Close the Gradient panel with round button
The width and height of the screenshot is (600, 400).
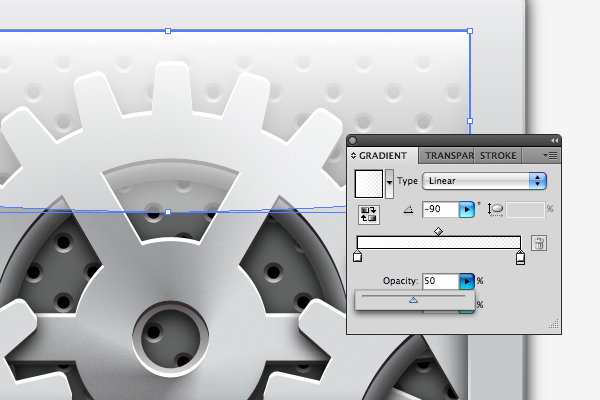[x=352, y=140]
